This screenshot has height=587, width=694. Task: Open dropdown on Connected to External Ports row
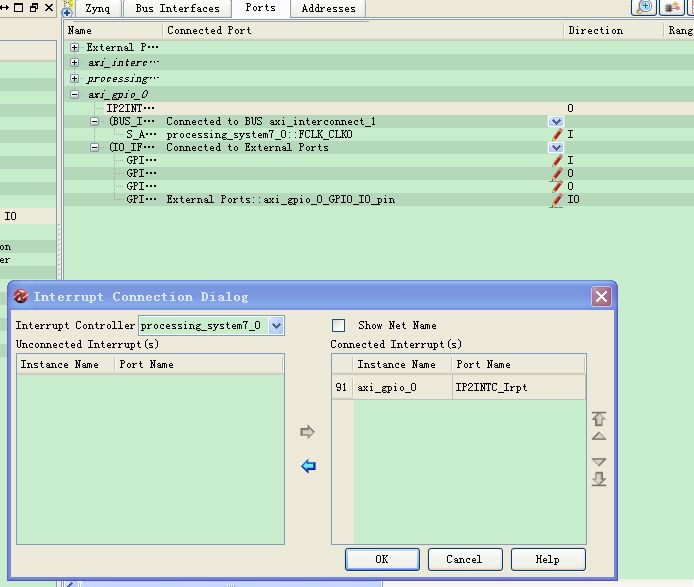(556, 148)
